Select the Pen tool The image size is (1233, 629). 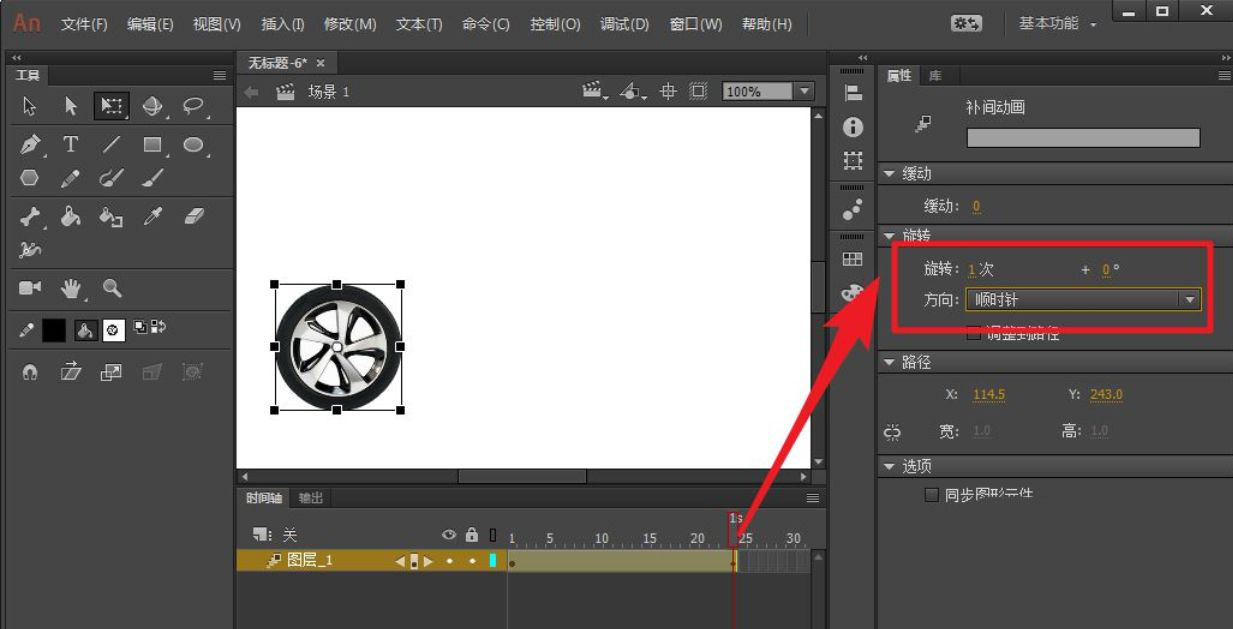[x=30, y=145]
